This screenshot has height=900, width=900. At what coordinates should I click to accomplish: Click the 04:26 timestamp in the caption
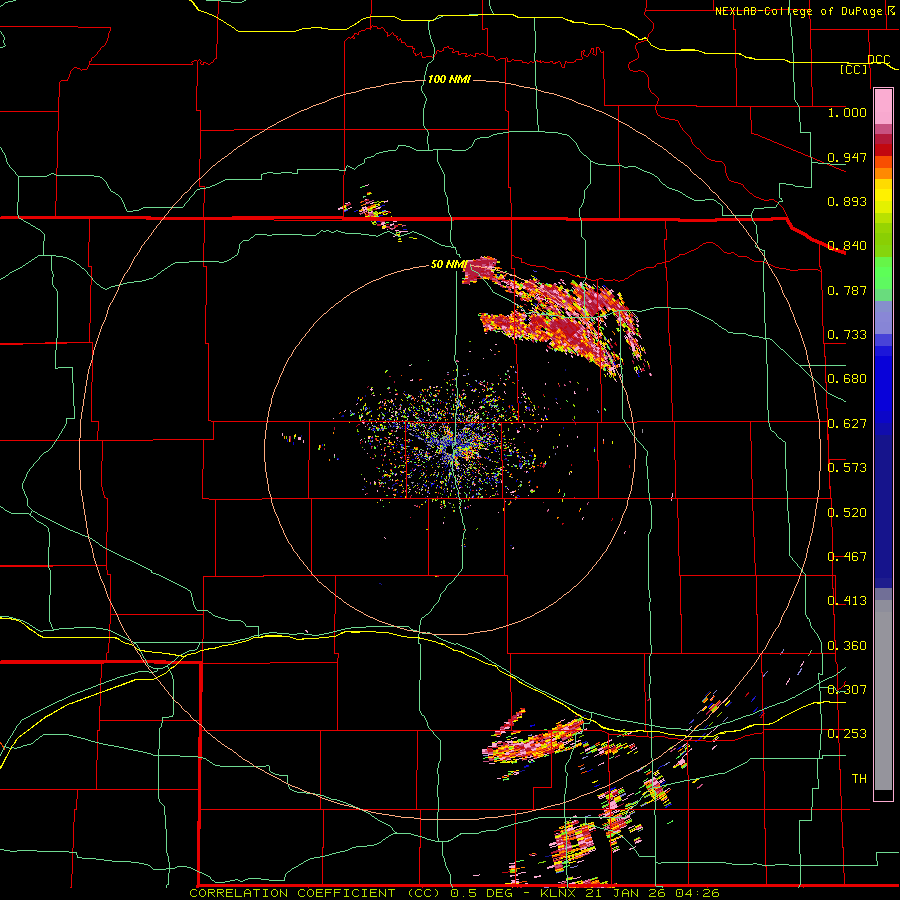tap(698, 893)
